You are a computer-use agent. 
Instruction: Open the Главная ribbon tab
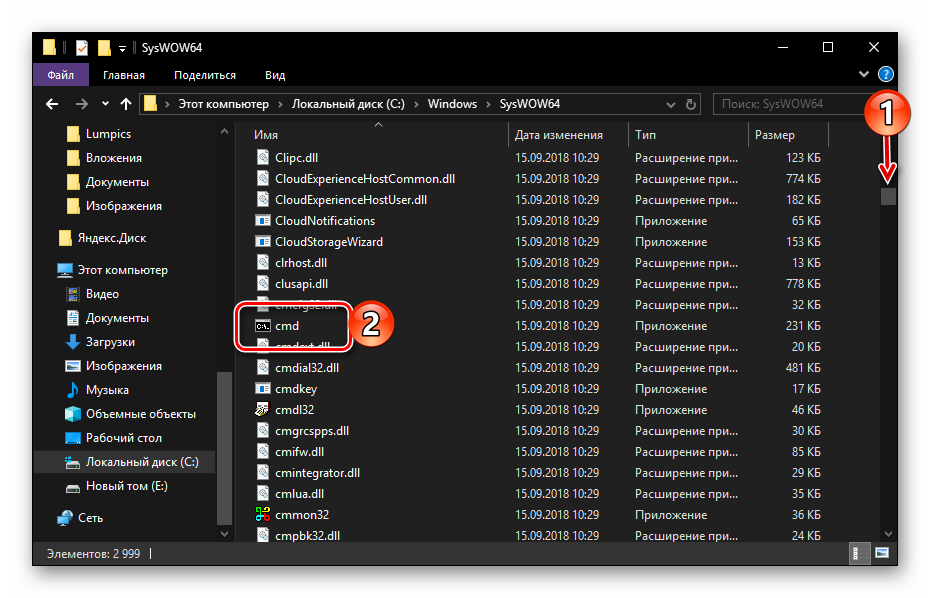click(x=124, y=75)
